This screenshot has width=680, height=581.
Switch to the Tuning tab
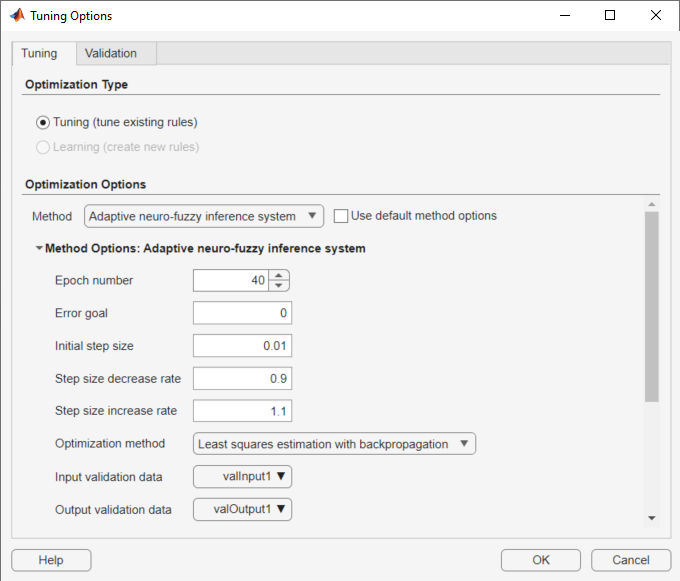click(x=44, y=53)
